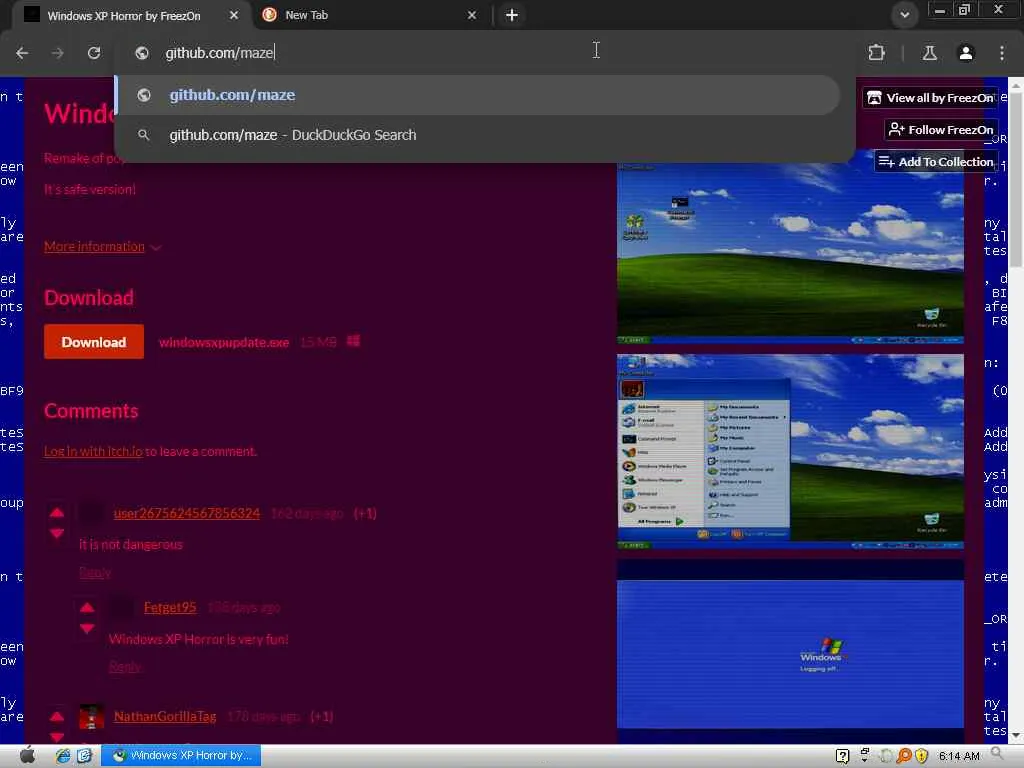Open the extensions puzzle icon
This screenshot has width=1024, height=768.
[x=876, y=53]
